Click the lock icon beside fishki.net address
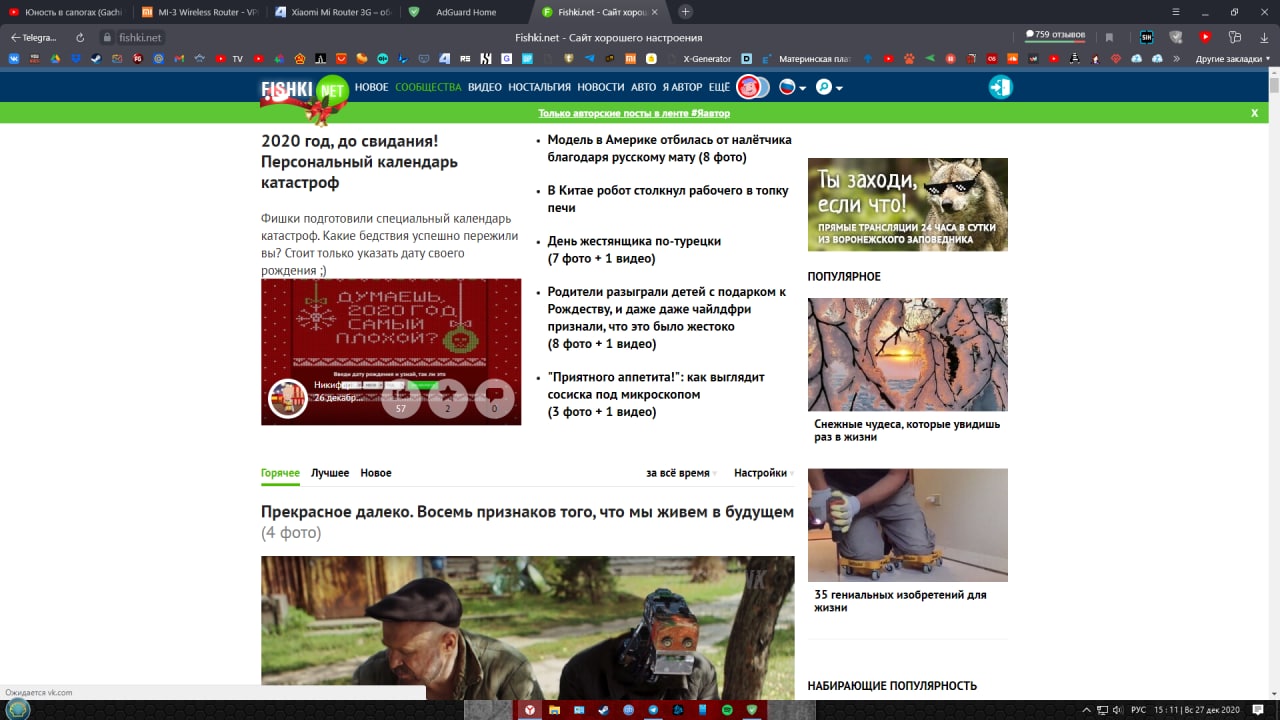 (107, 37)
